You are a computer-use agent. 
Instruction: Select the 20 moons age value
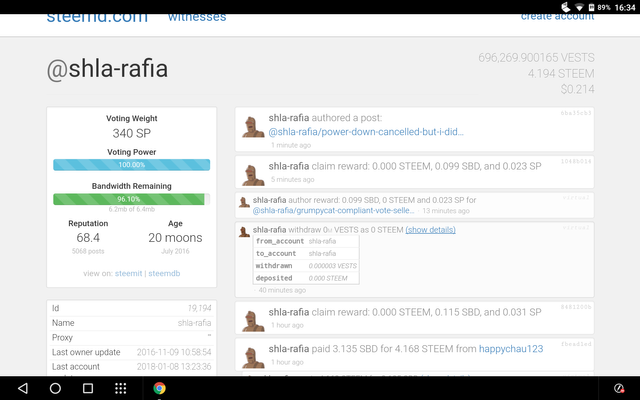[175, 238]
